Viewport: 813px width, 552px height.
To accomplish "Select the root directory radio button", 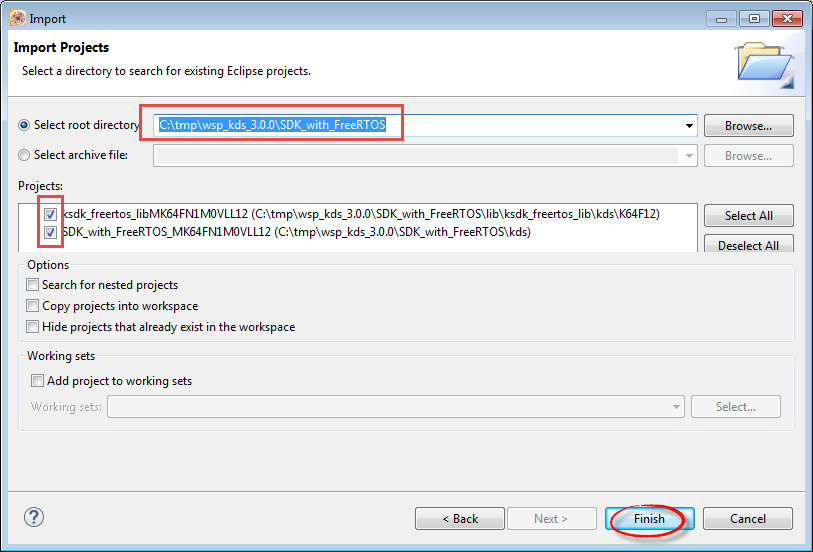I will tap(25, 126).
